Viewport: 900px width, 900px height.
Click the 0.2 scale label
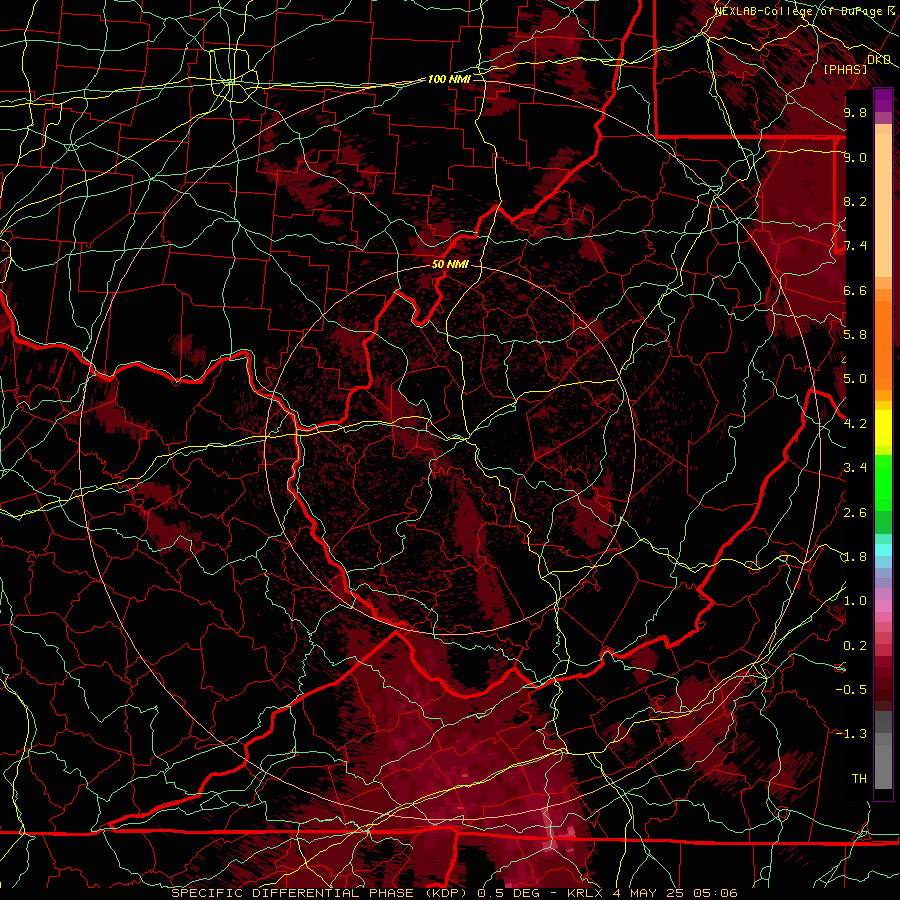tap(855, 646)
